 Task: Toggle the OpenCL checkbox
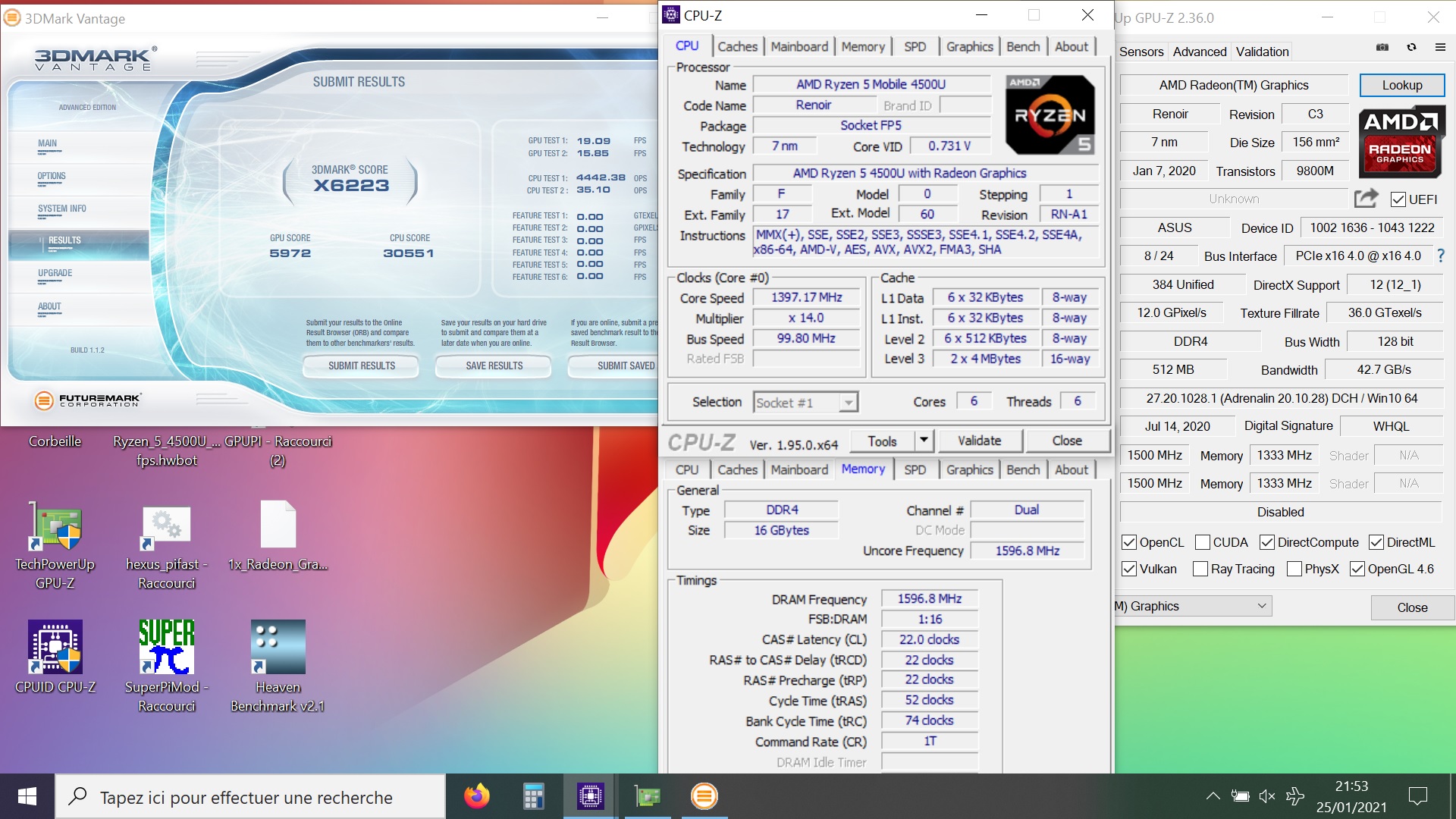pos(1129,542)
